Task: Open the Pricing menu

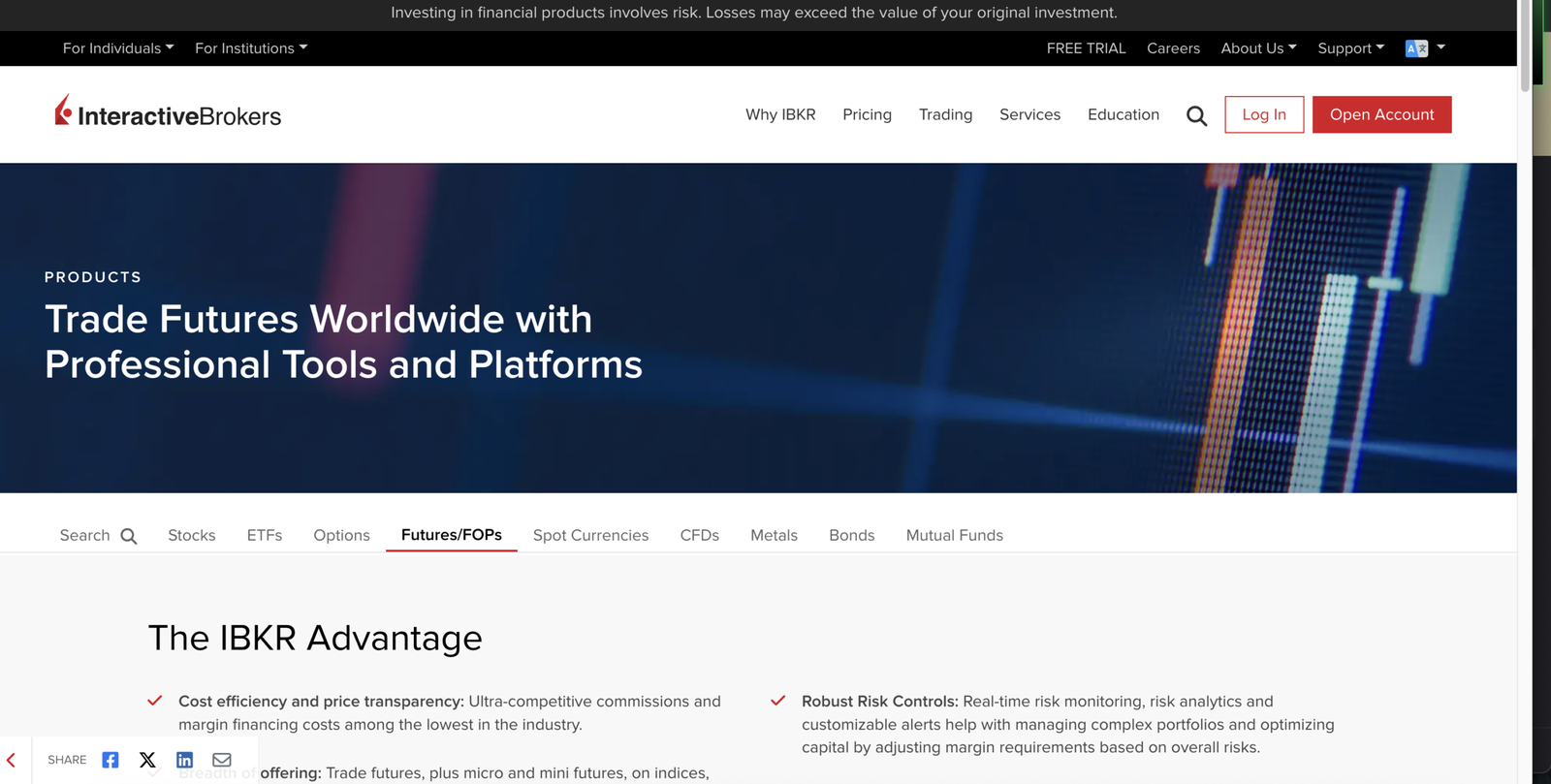Action: (x=867, y=114)
